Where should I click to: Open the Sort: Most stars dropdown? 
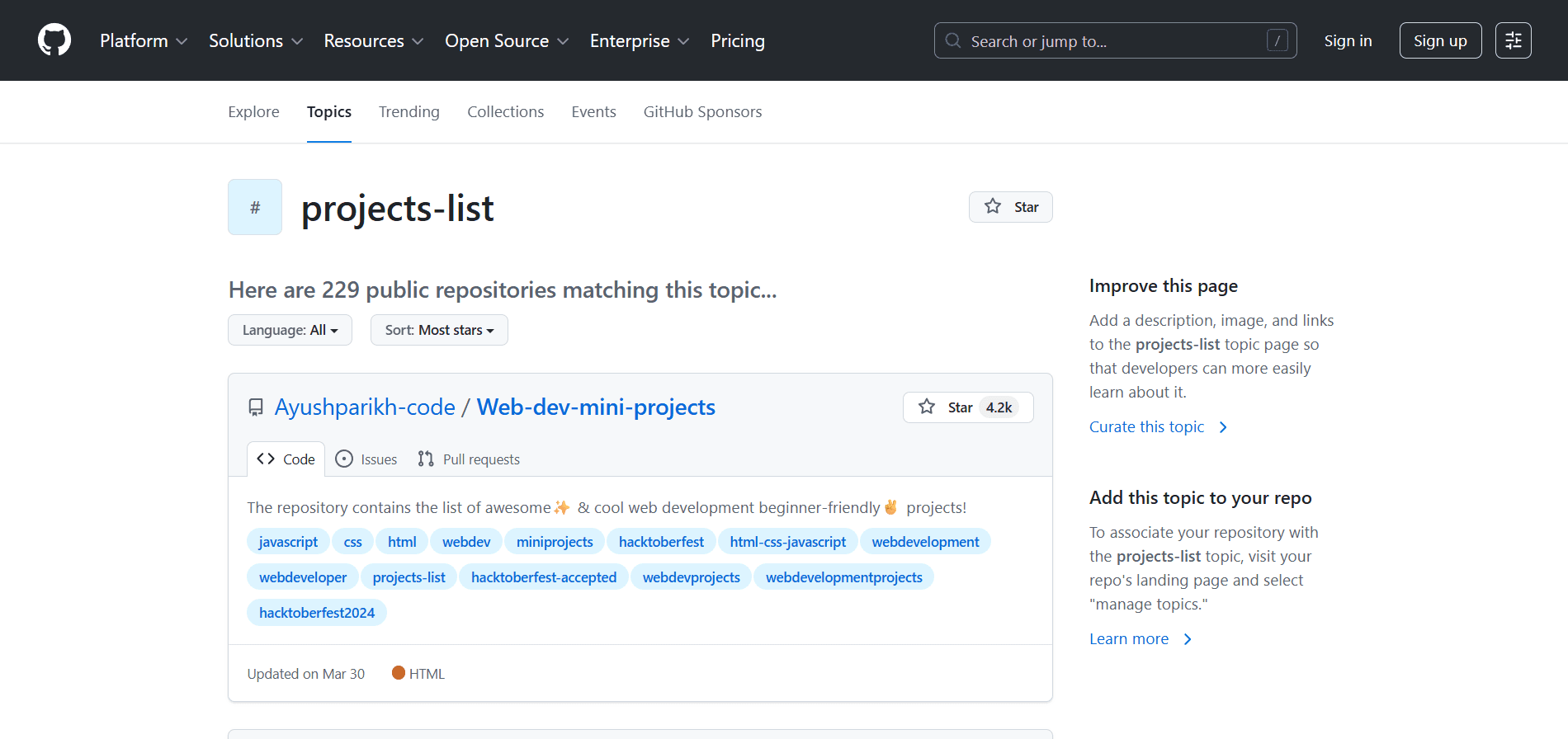pyautogui.click(x=439, y=330)
